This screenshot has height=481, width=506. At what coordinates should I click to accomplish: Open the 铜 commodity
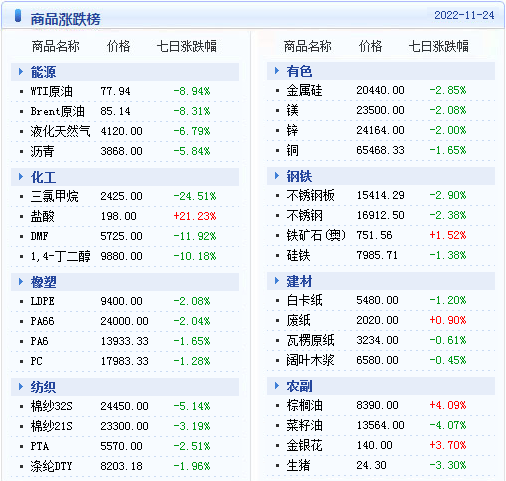[x=292, y=150]
